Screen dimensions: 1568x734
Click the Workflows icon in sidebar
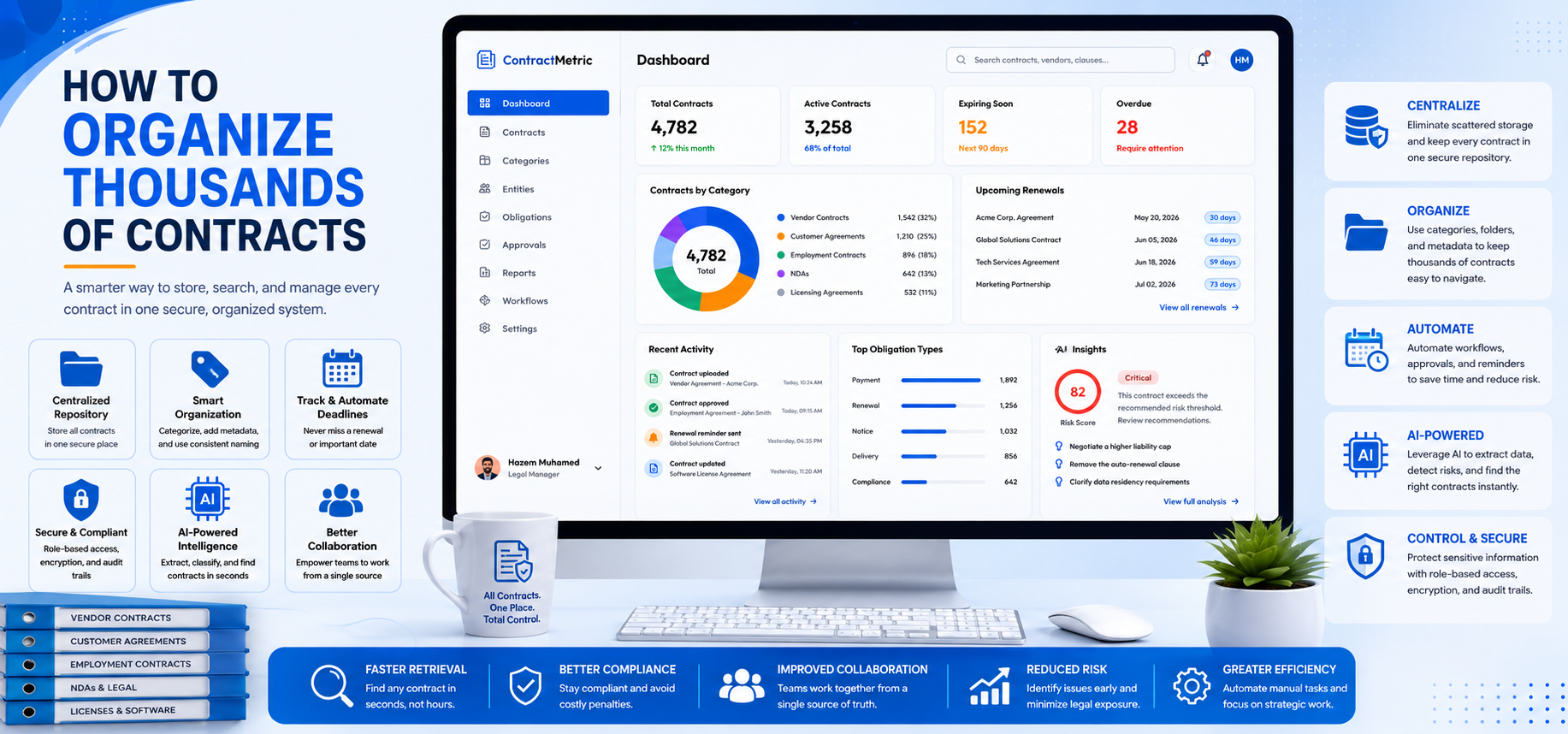tap(485, 301)
